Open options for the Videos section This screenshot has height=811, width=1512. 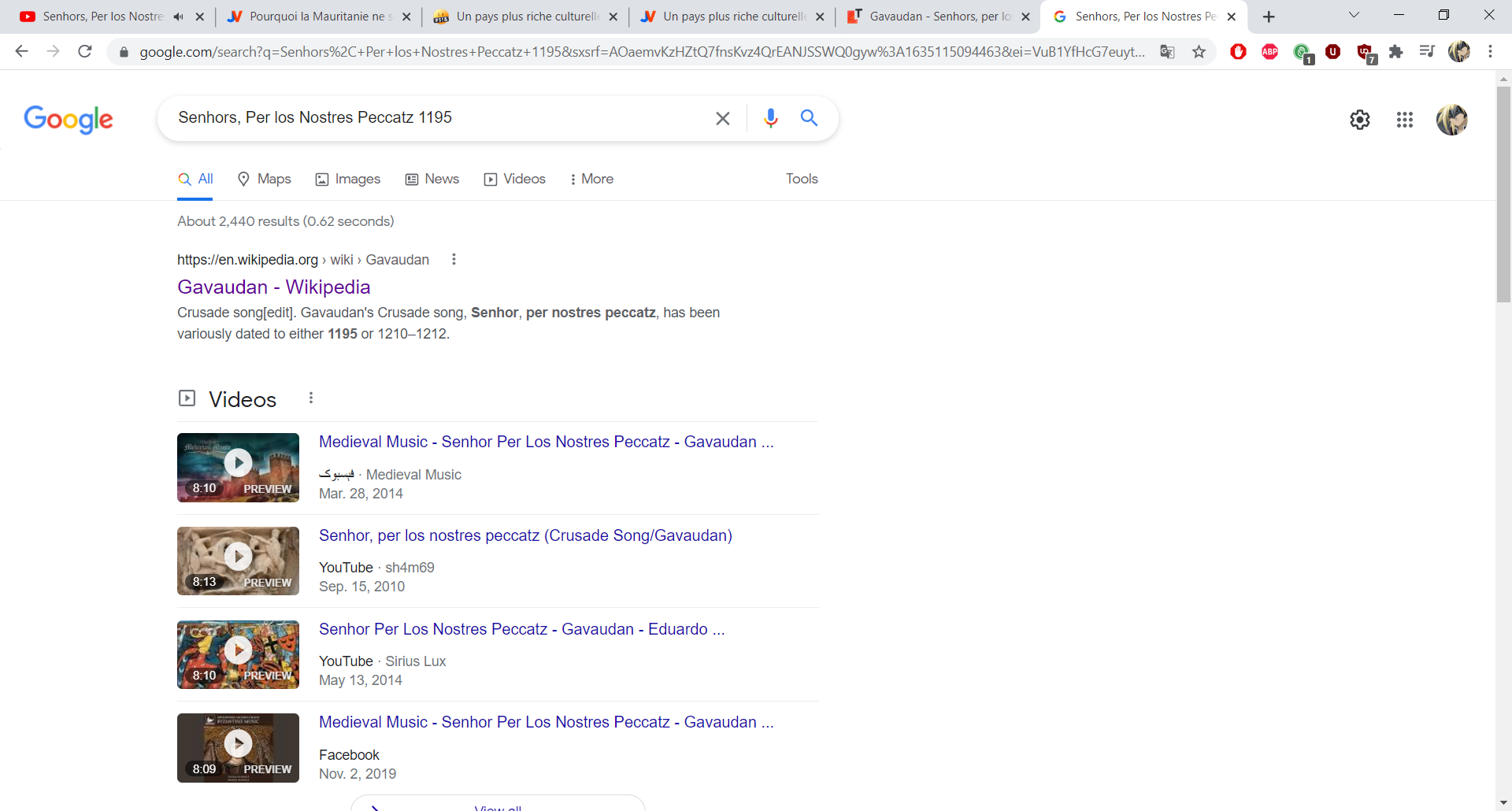(x=311, y=398)
